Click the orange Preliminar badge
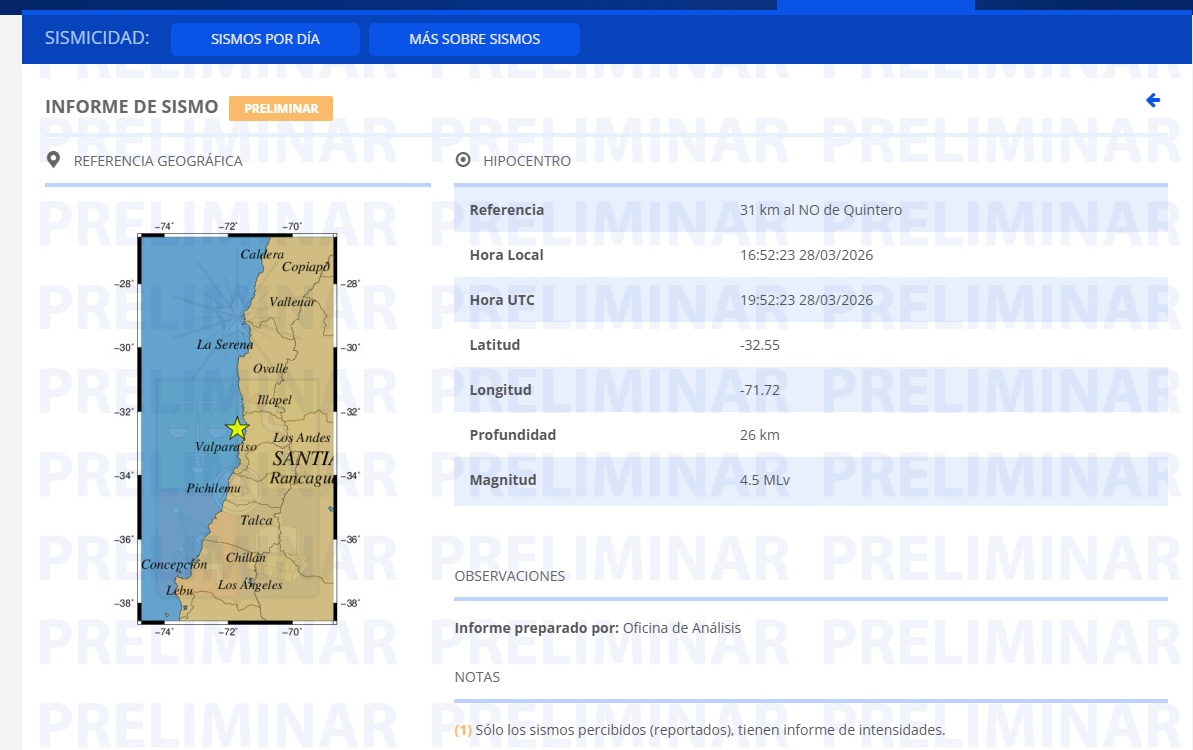 coord(281,108)
